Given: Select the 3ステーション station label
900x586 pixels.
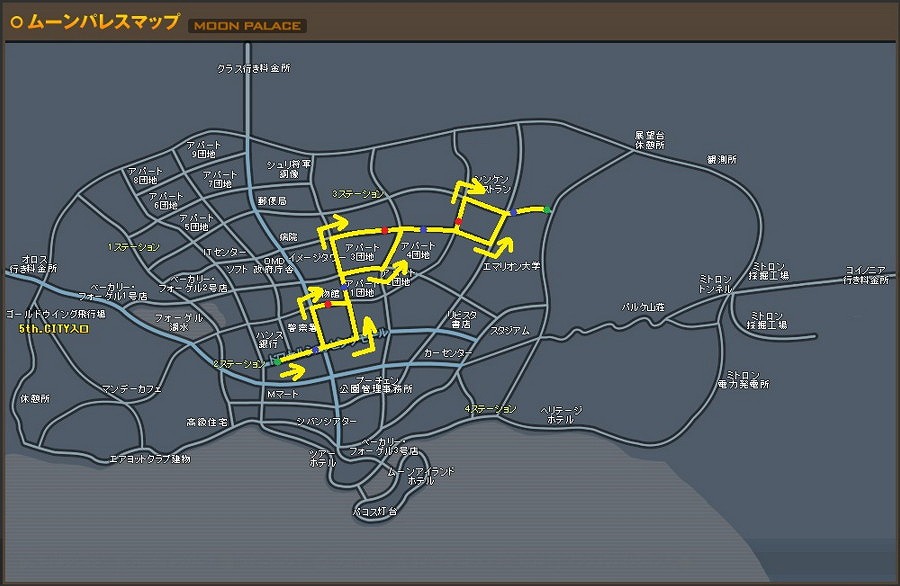Looking at the screenshot, I should tap(357, 193).
